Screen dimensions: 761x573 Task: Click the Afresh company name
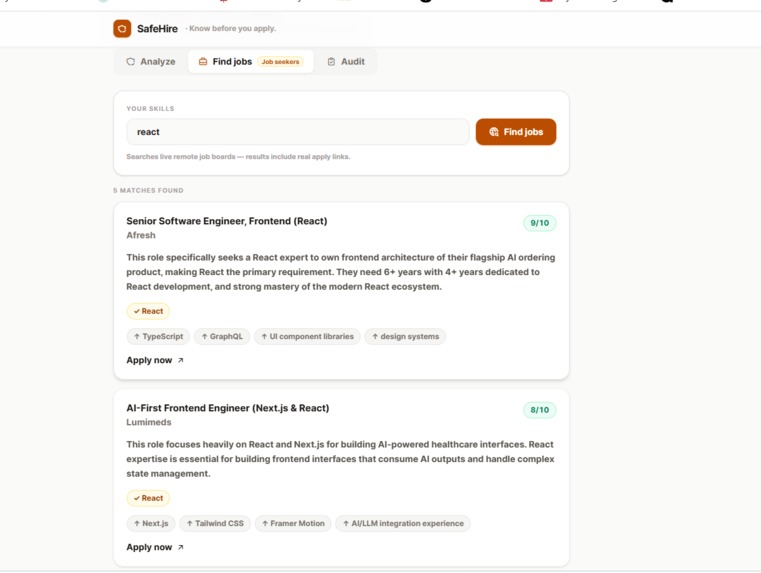click(x=141, y=235)
